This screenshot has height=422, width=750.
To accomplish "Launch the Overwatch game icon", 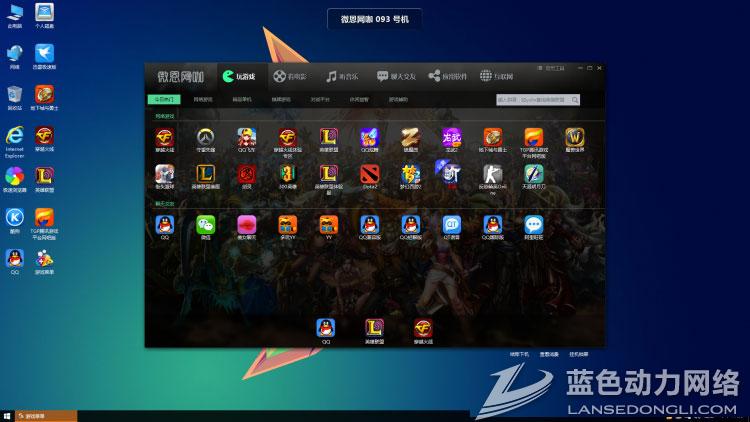I will [204, 137].
